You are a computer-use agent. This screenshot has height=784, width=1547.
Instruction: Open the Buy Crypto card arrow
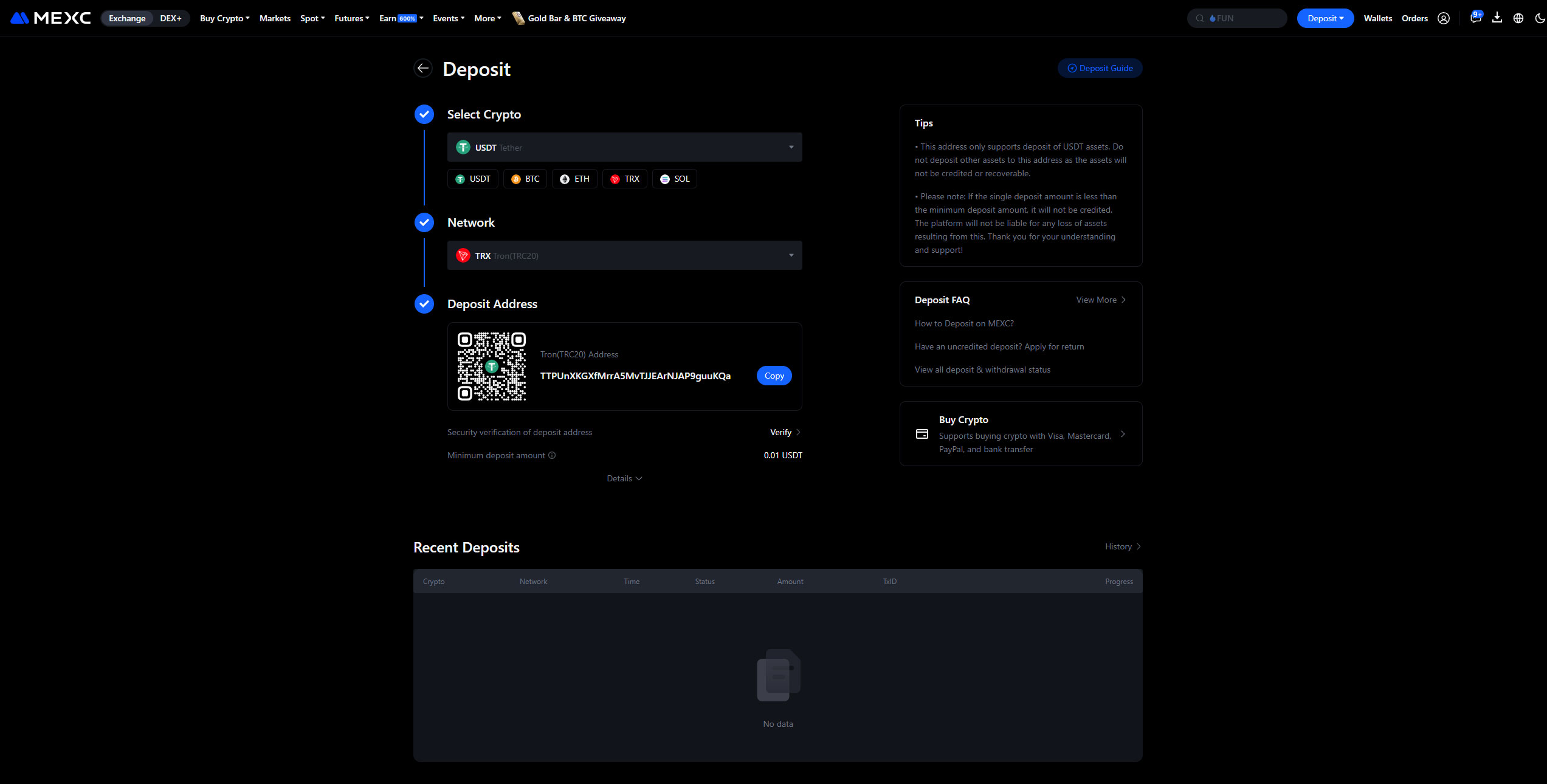tap(1123, 434)
